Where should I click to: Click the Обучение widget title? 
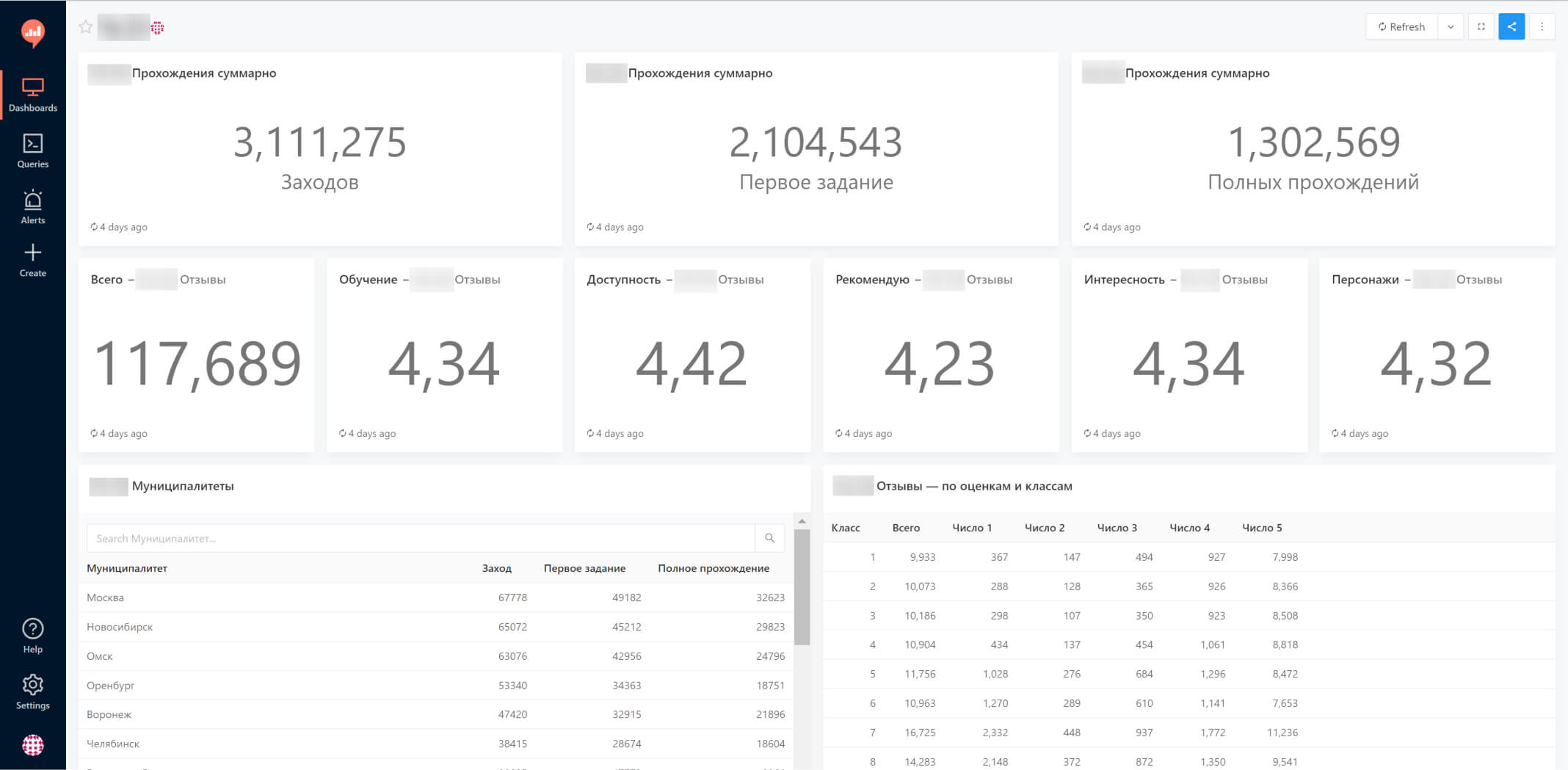point(368,280)
